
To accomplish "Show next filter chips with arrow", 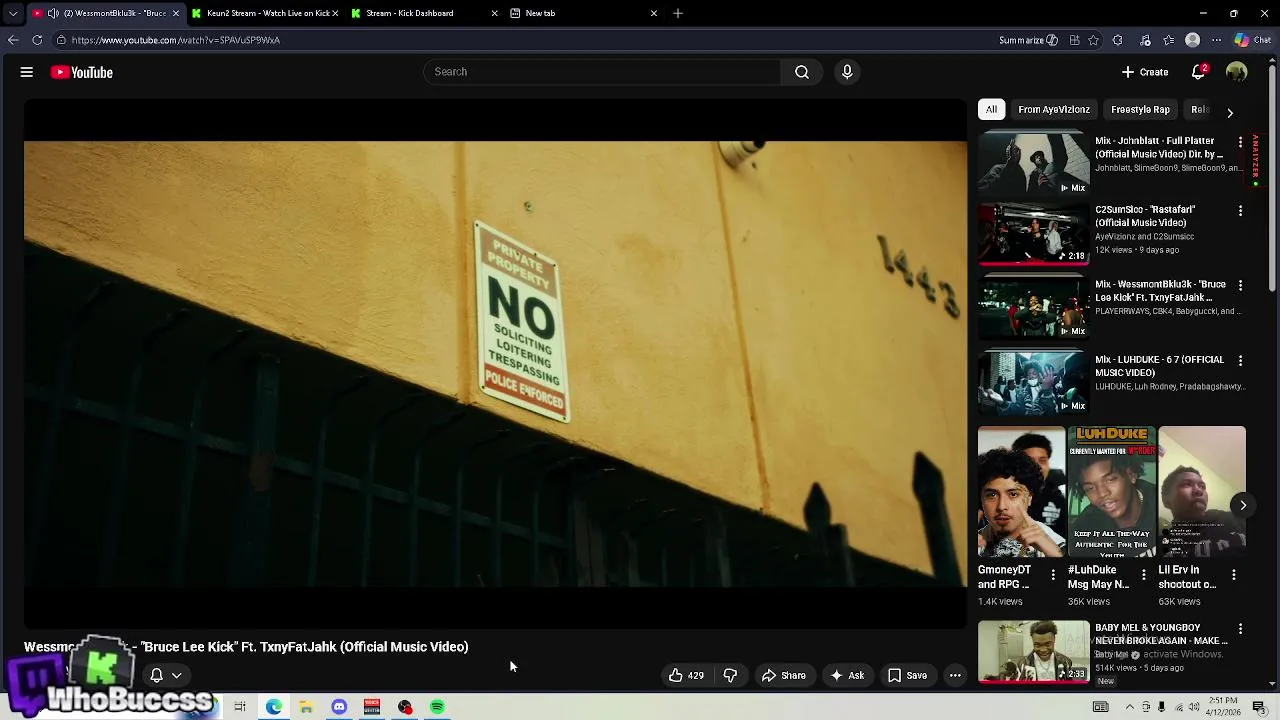I will [1230, 113].
